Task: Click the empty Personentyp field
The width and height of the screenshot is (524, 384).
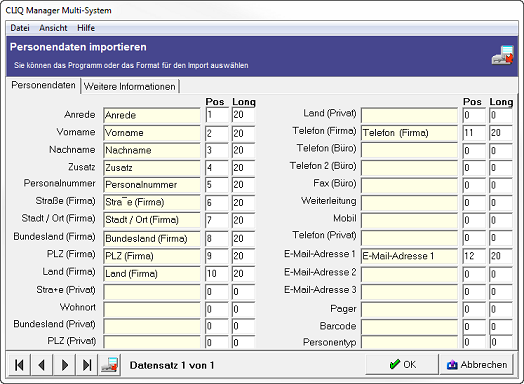Action: pyautogui.click(x=409, y=342)
